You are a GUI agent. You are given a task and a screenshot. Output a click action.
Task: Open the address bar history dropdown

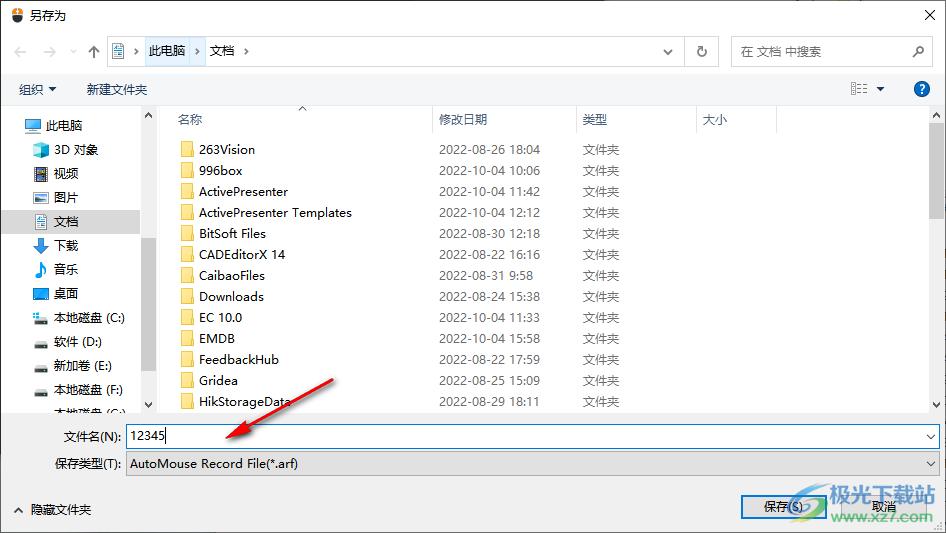coord(668,52)
